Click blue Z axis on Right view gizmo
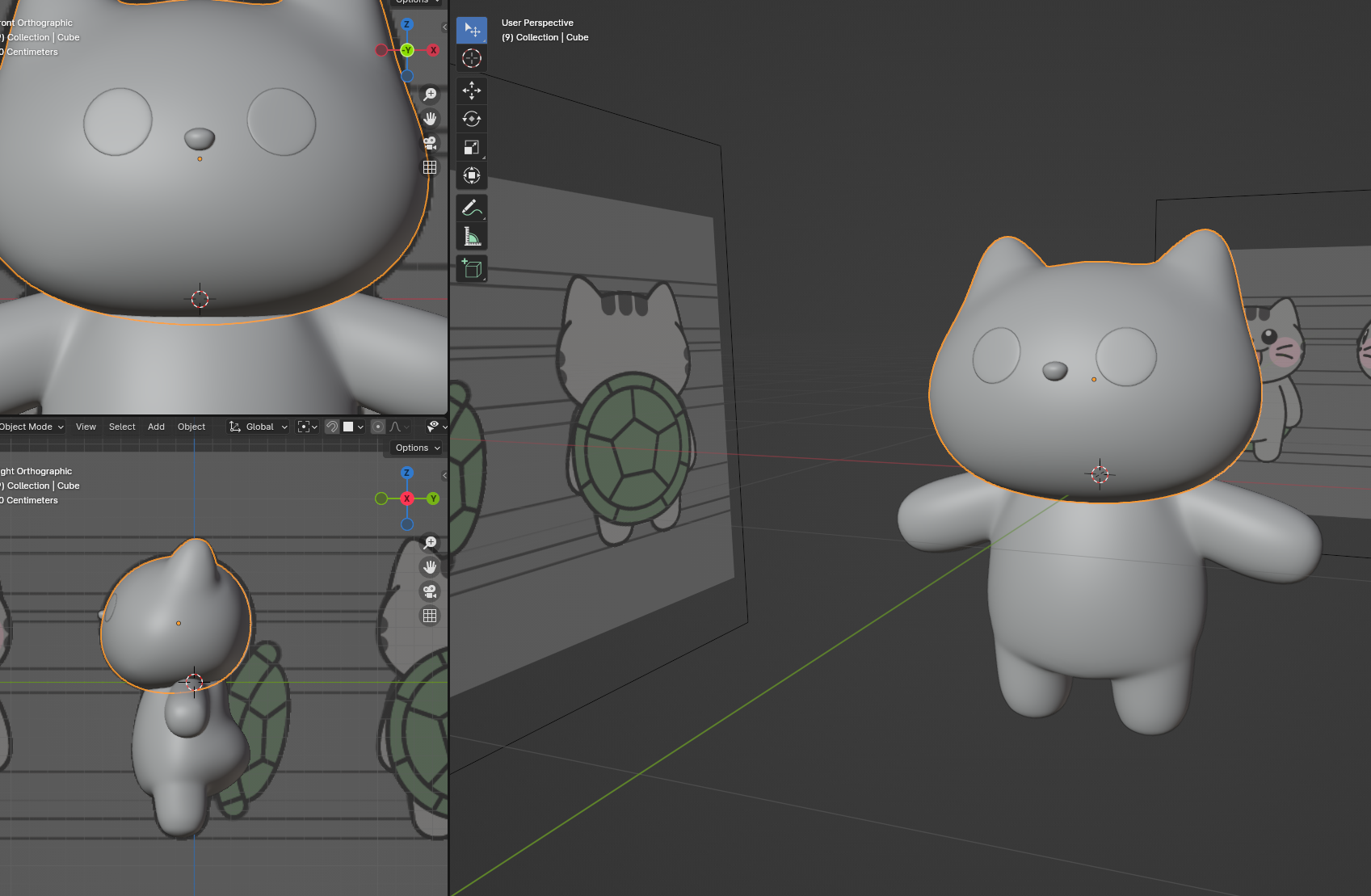The height and width of the screenshot is (896, 1371). click(x=407, y=473)
